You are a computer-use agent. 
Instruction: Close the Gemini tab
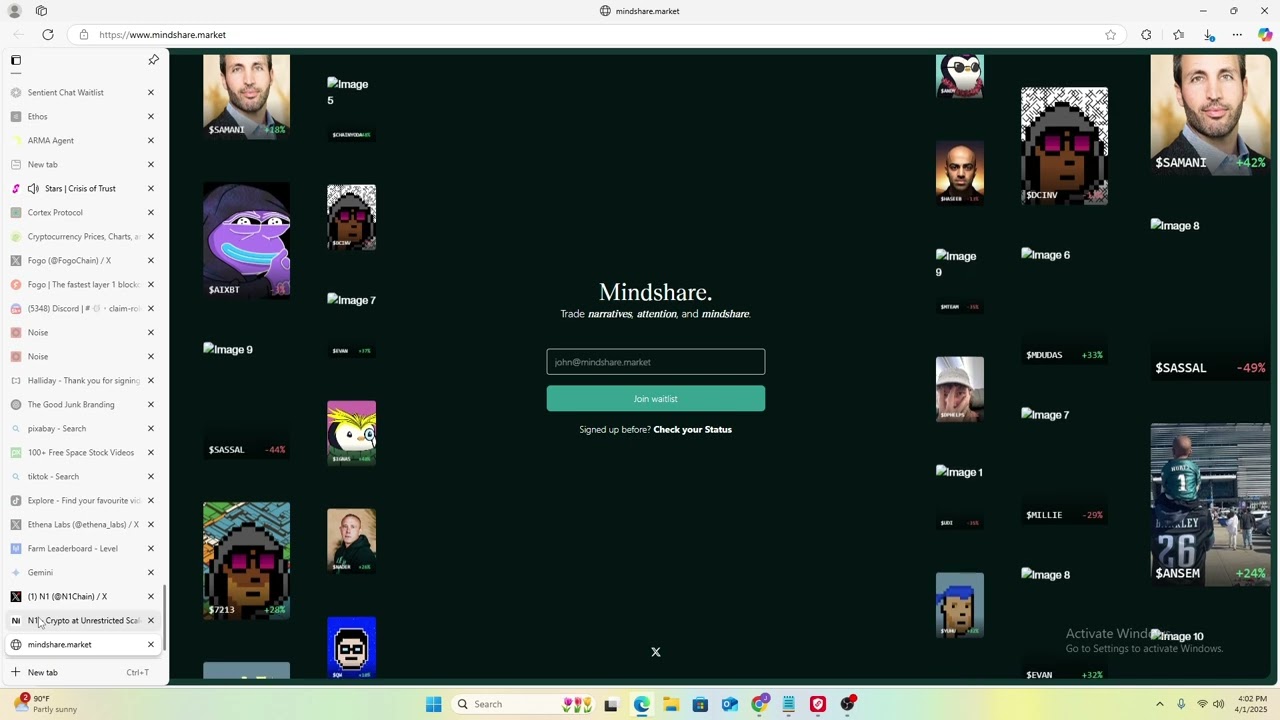151,572
